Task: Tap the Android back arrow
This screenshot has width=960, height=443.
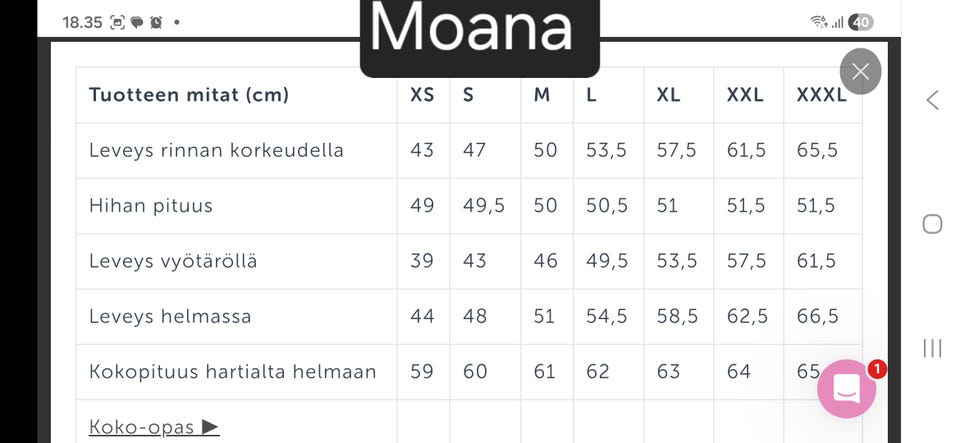Action: [x=932, y=100]
